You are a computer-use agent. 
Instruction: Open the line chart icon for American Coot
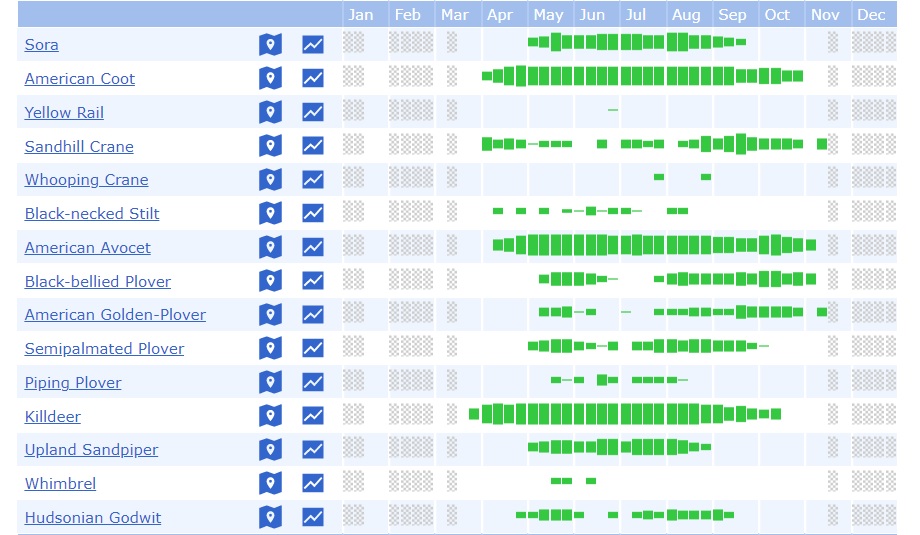(313, 79)
